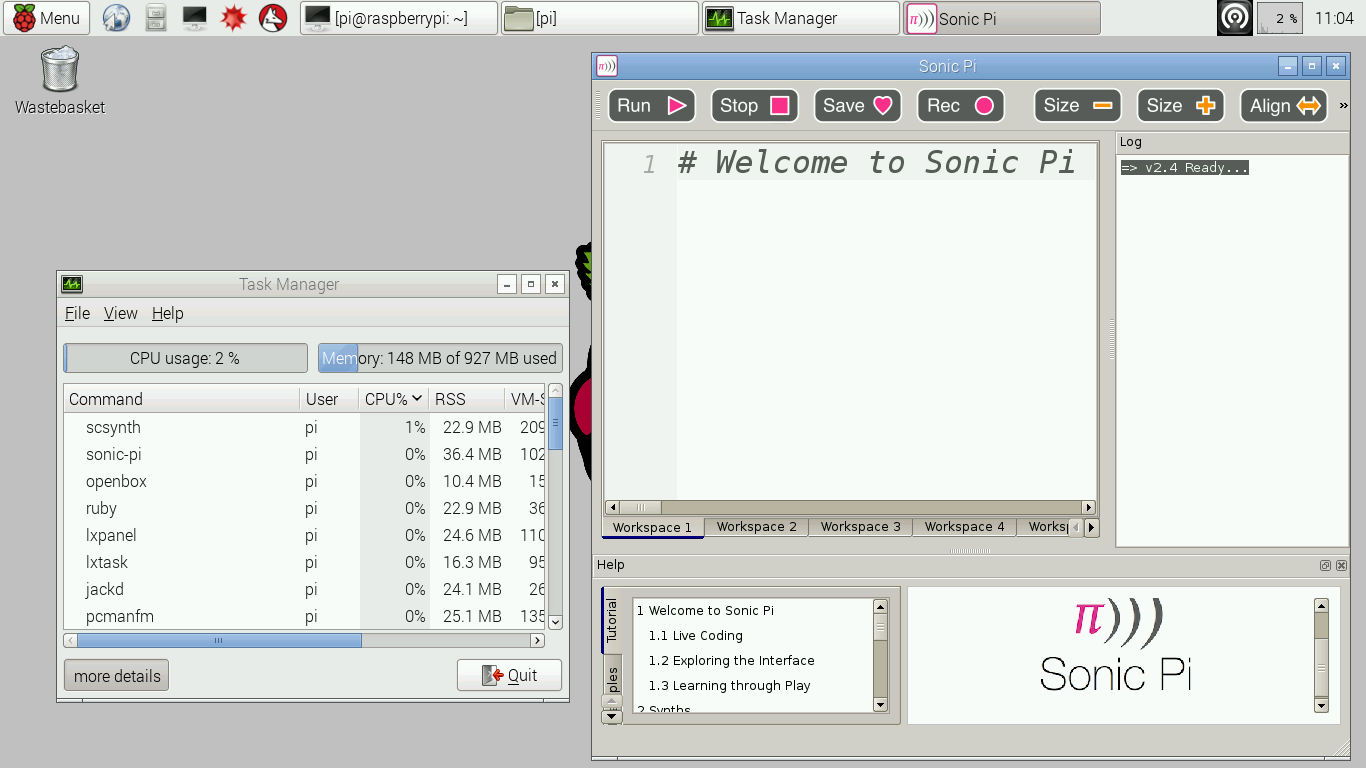Viewport: 1366px width, 768px height.
Task: Open the View menu in Task Manager
Action: 120,313
